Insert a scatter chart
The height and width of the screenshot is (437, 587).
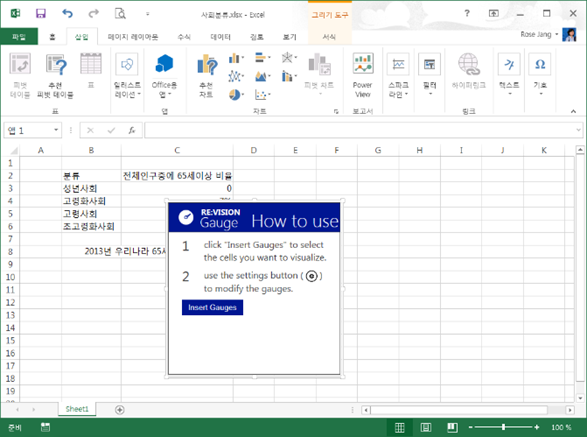click(x=262, y=94)
